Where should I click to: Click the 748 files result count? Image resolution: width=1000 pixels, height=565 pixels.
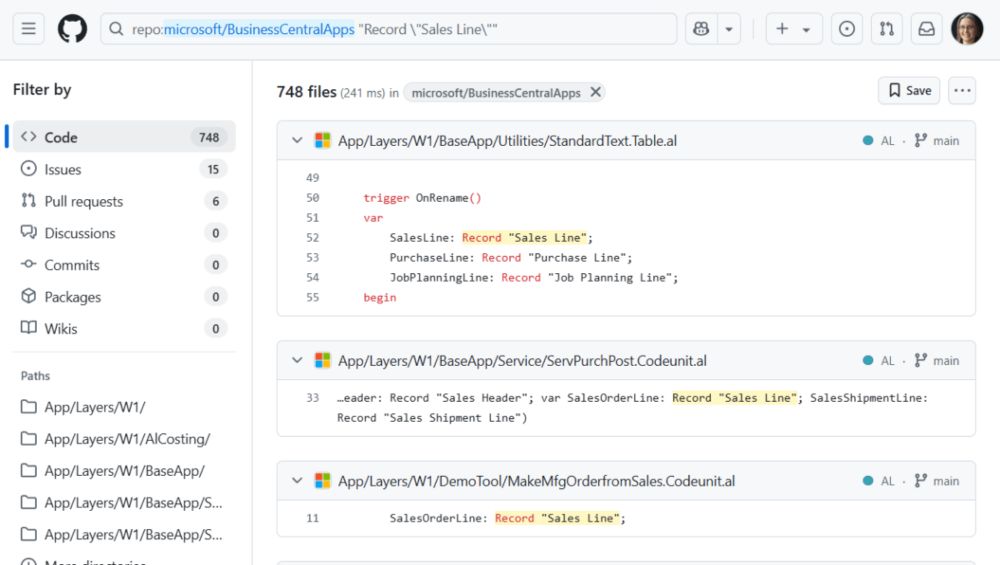click(306, 92)
